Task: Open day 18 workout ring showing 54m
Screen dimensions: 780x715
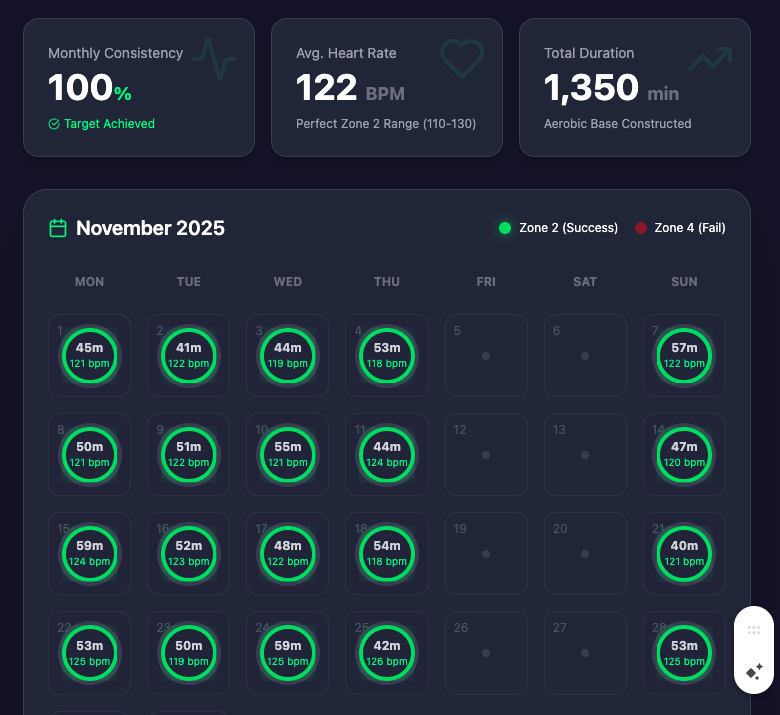Action: click(x=387, y=554)
